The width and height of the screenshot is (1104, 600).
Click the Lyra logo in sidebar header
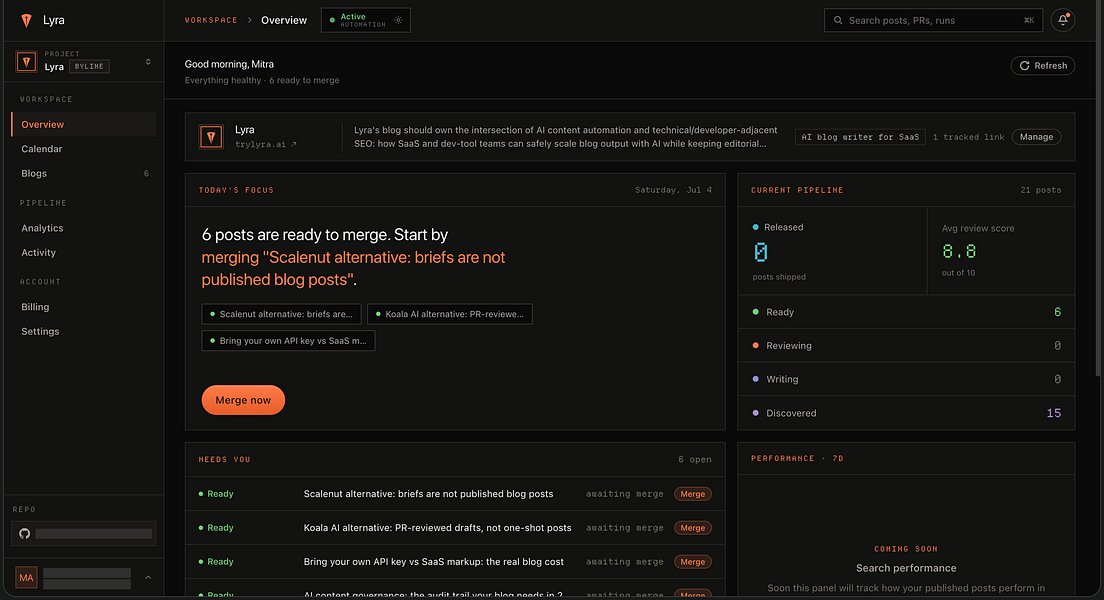(26, 20)
